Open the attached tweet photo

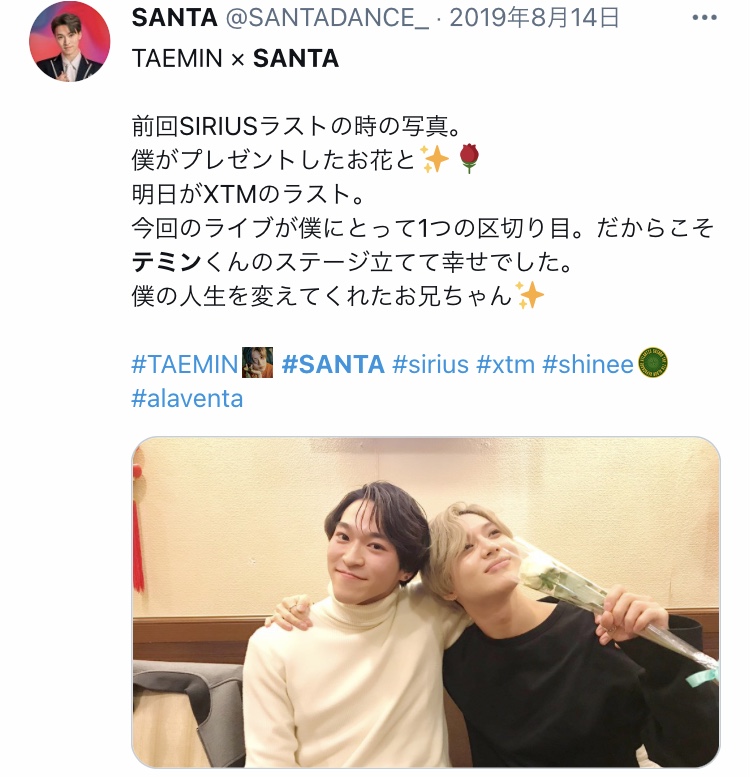(426, 602)
